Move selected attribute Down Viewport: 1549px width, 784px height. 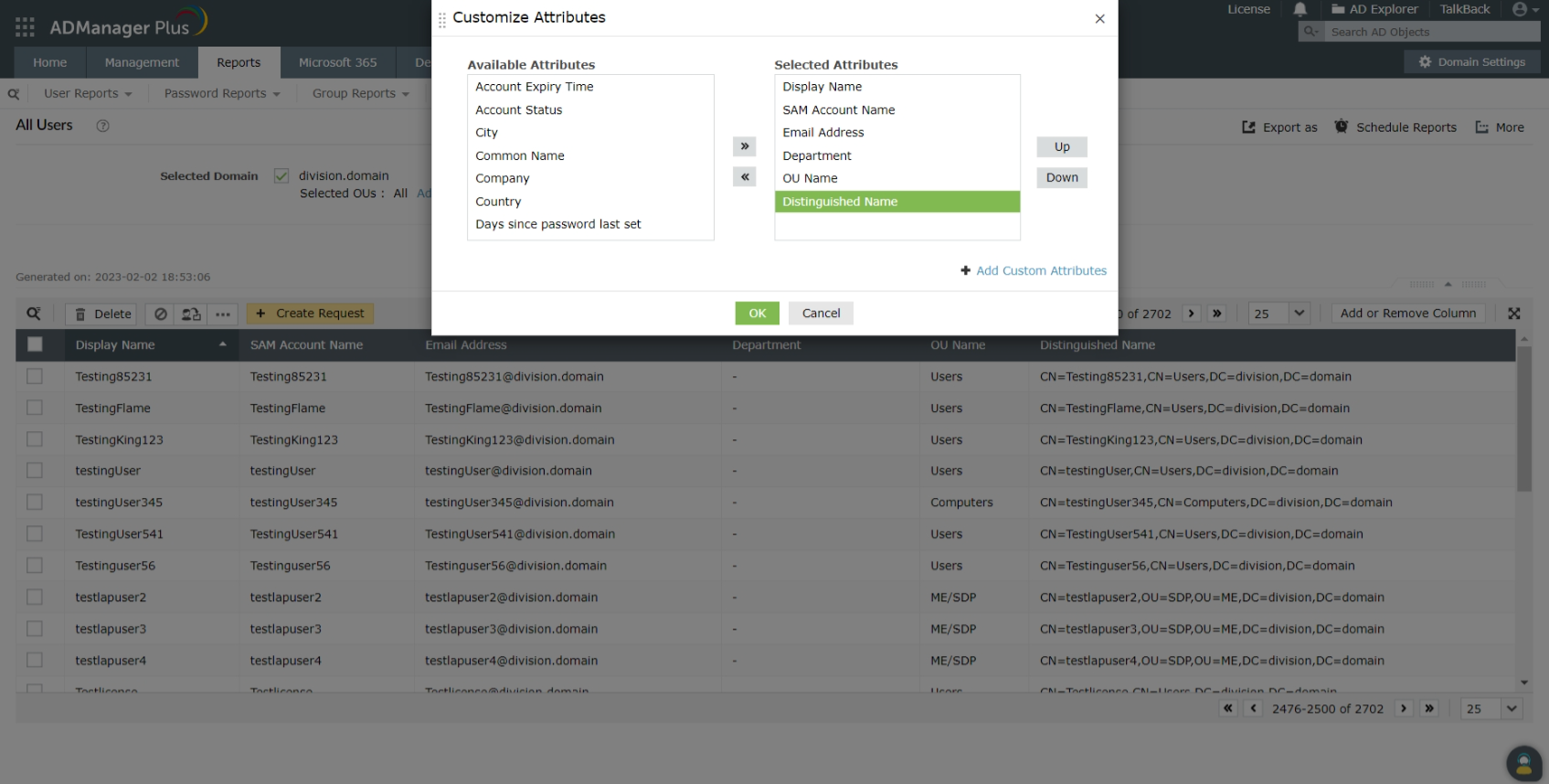pos(1062,177)
